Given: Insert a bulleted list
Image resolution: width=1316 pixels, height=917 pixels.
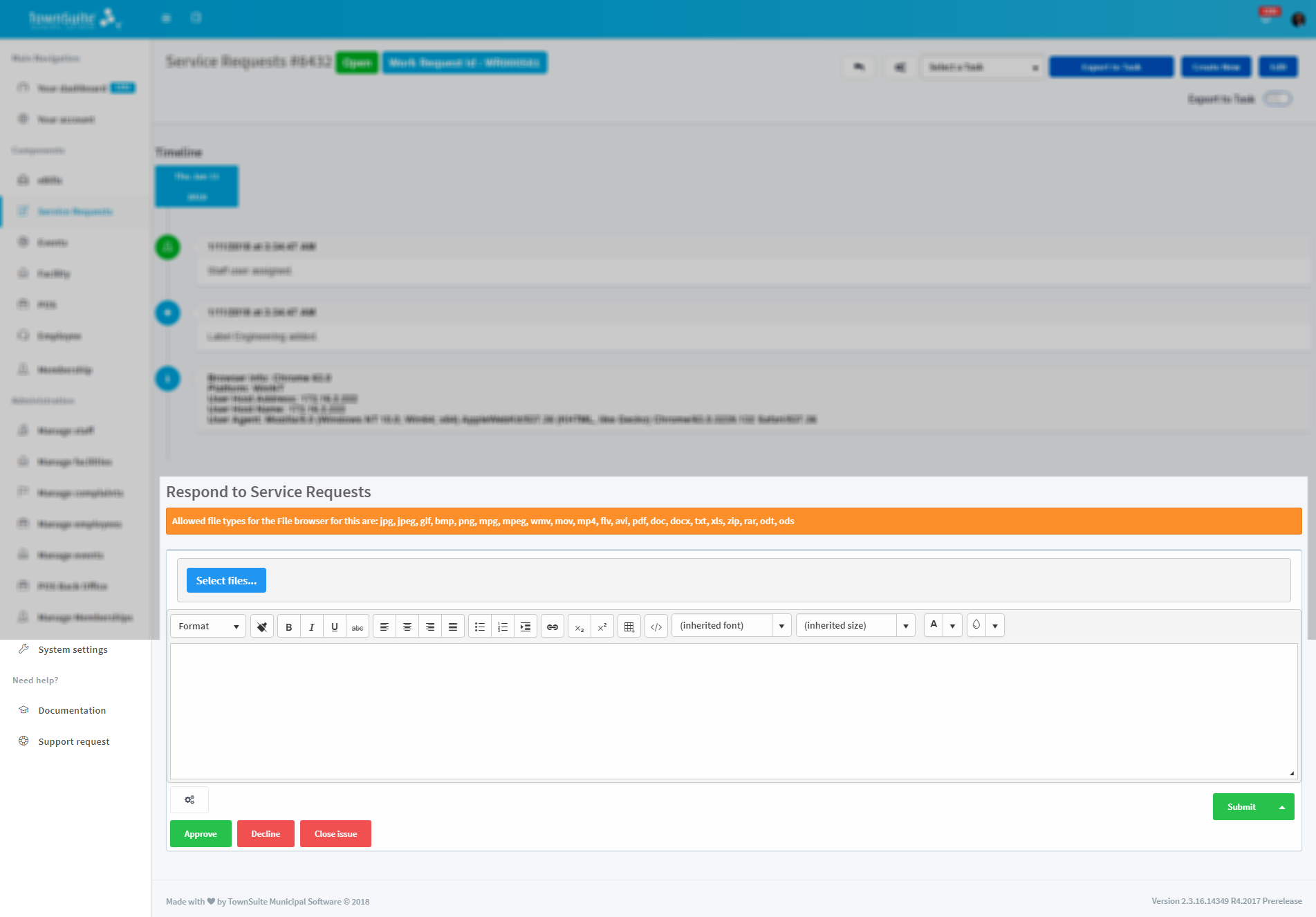Looking at the screenshot, I should [479, 625].
